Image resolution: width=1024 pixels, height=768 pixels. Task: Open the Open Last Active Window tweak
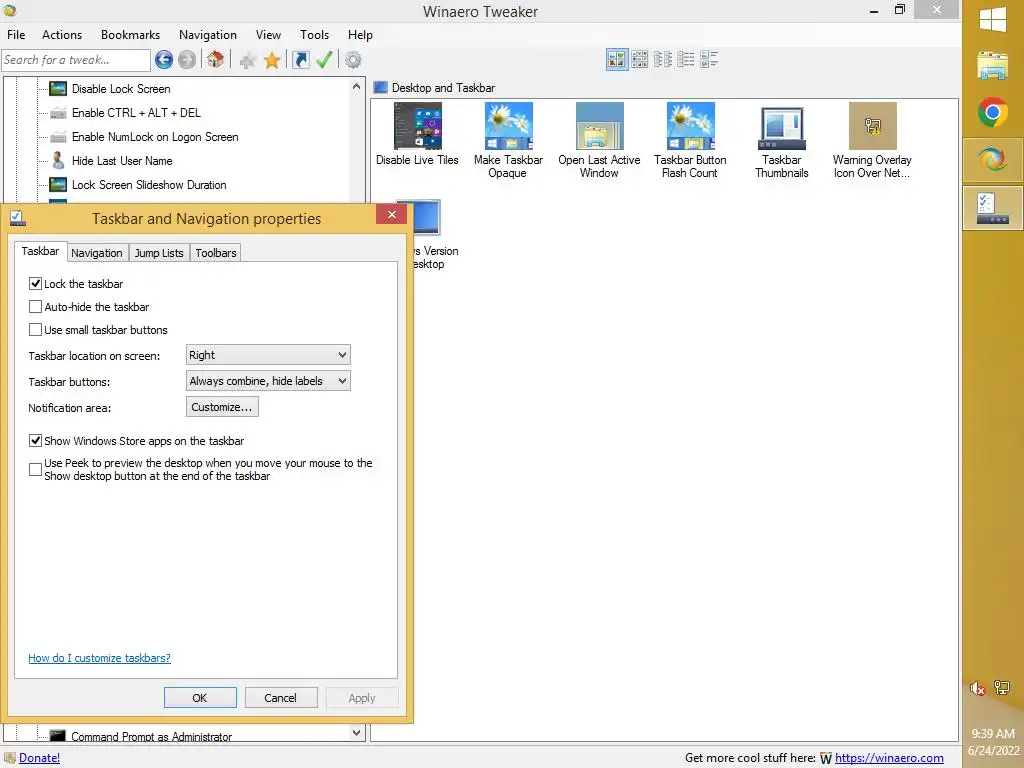click(599, 140)
